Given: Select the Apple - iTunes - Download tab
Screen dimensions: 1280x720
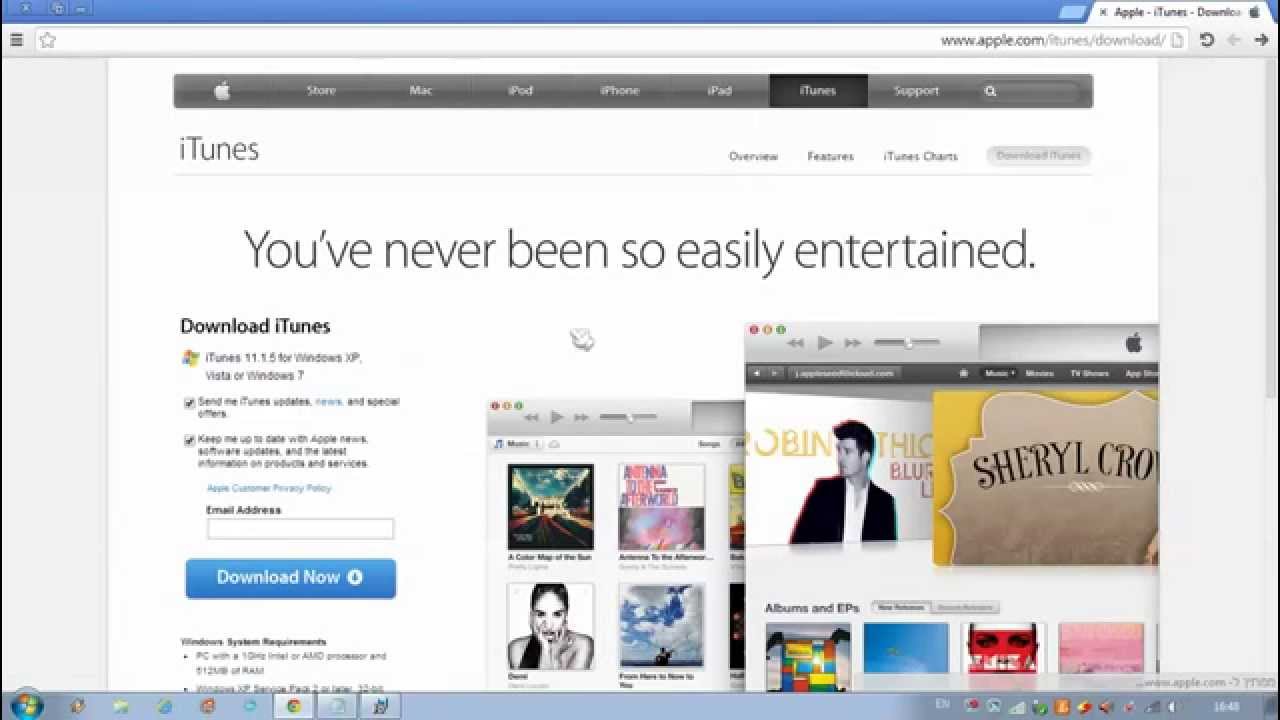Looking at the screenshot, I should tap(1178, 12).
